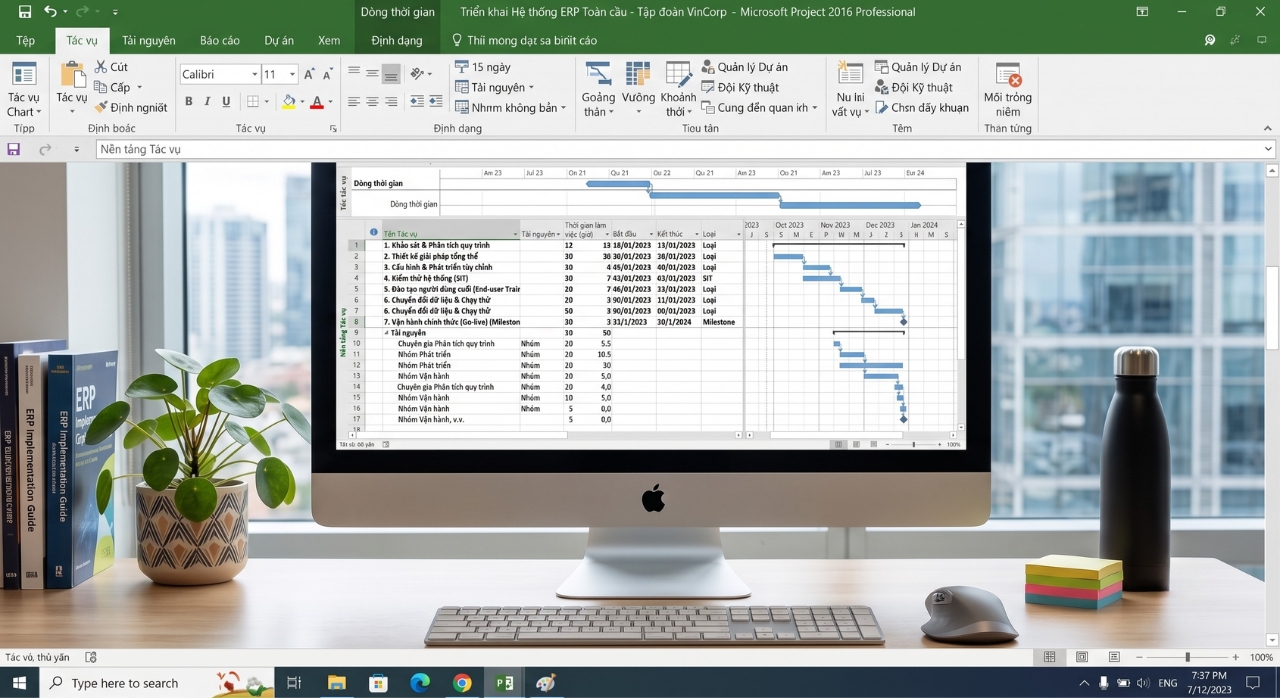Click the Định ngniớt format painter

pos(131,107)
